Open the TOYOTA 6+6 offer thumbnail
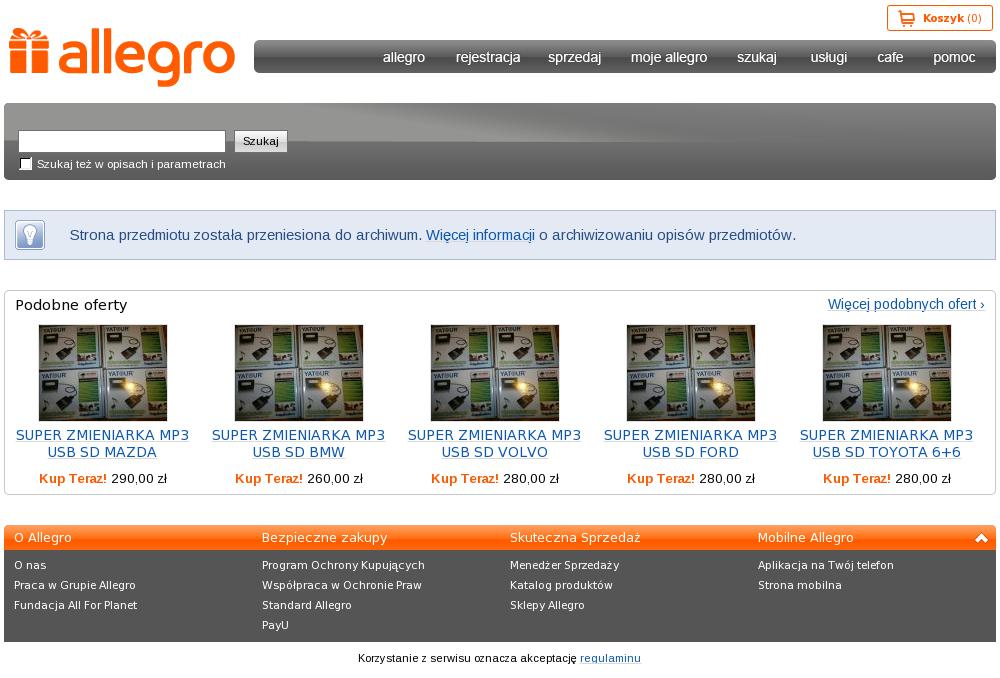This screenshot has width=1000, height=678. point(886,373)
